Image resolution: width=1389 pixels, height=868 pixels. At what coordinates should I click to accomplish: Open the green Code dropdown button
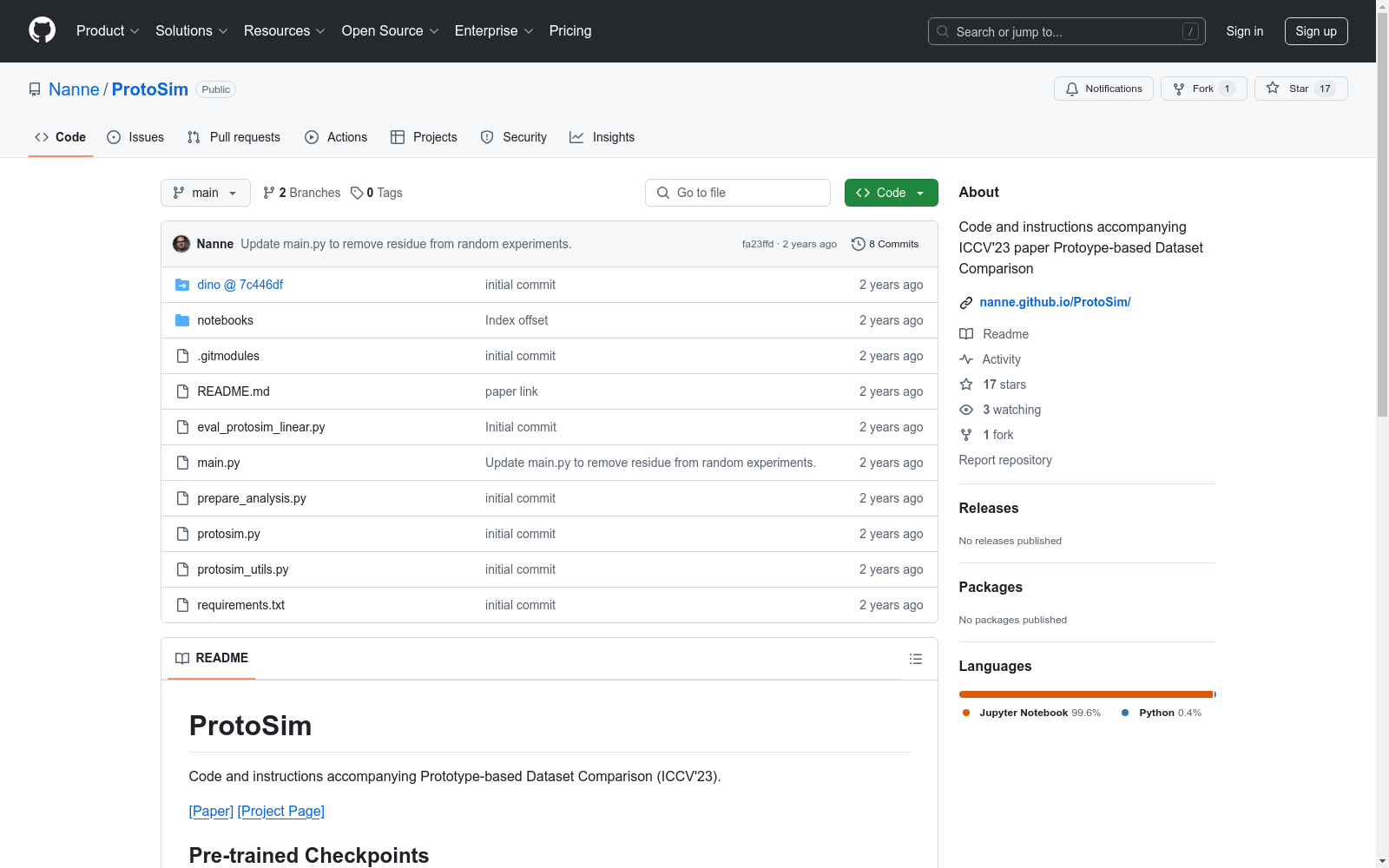coord(891,193)
